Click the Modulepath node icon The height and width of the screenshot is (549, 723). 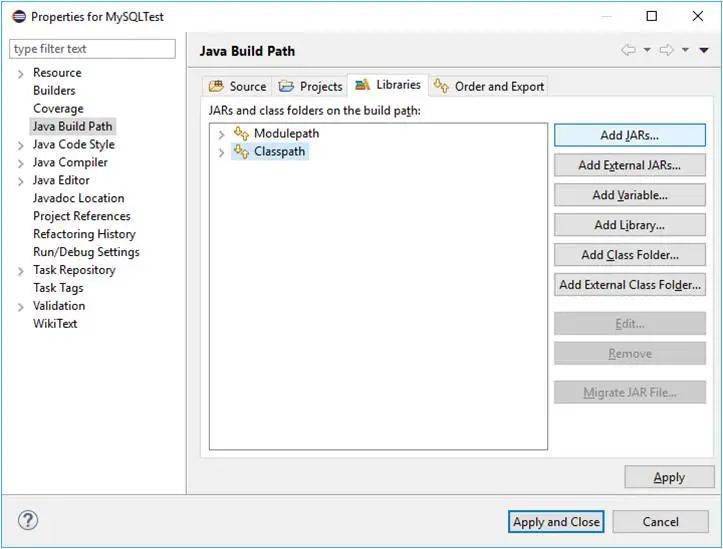pos(241,133)
